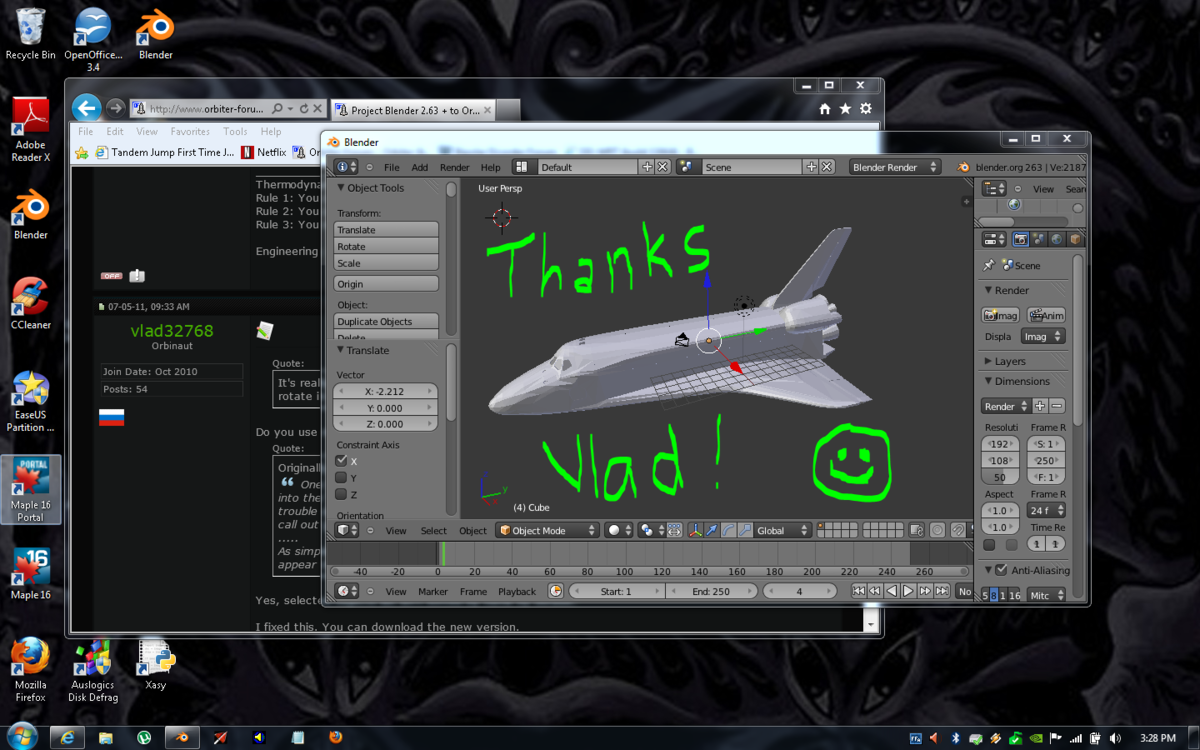
Task: Click the Scale tool button
Action: (x=386, y=263)
